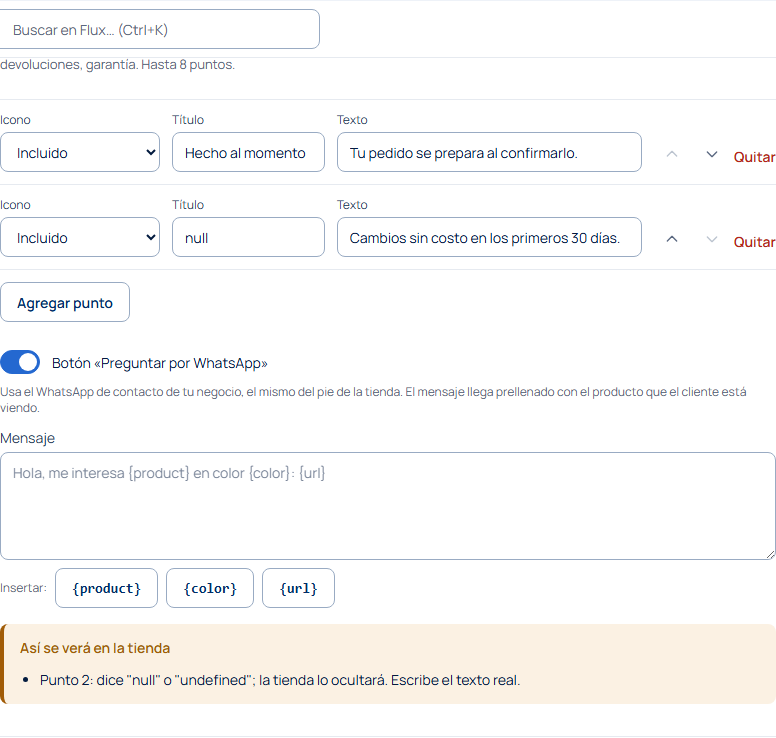Insert the {color} placeholder
The width and height of the screenshot is (776, 738).
(210, 588)
